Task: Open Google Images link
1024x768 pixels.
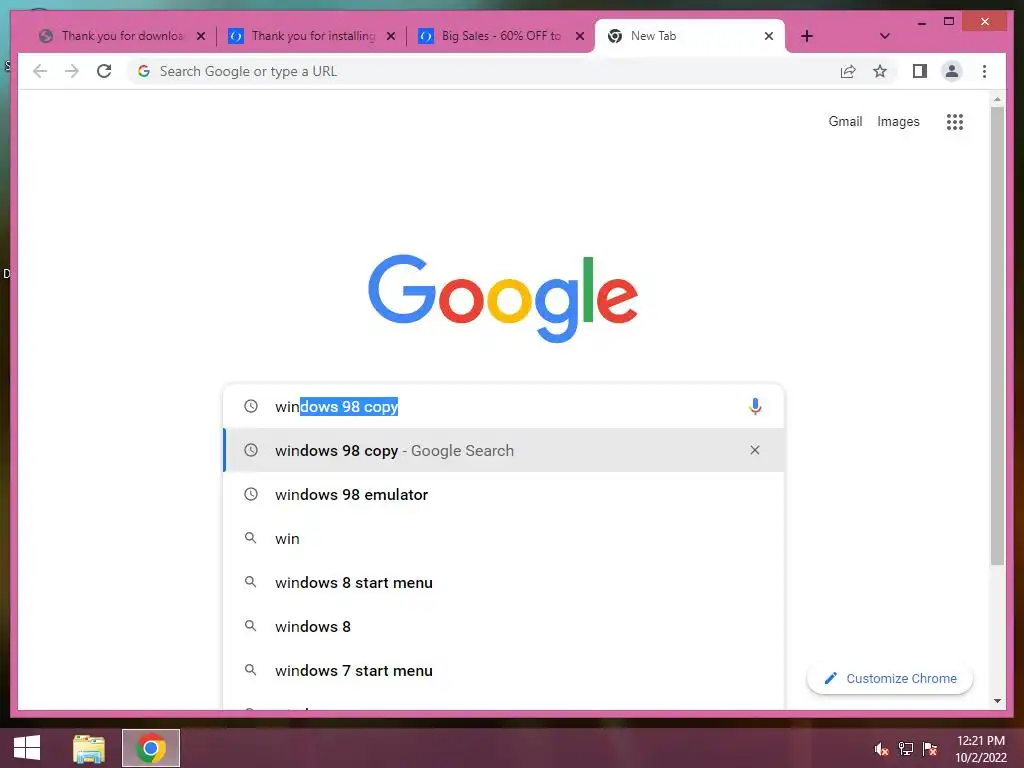Action: [898, 121]
